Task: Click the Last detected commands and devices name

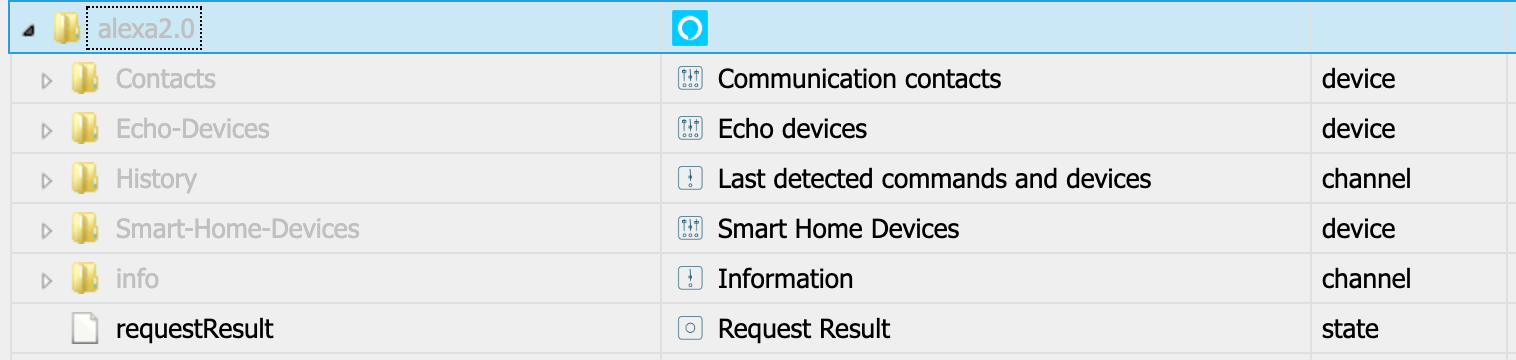Action: (x=935, y=179)
